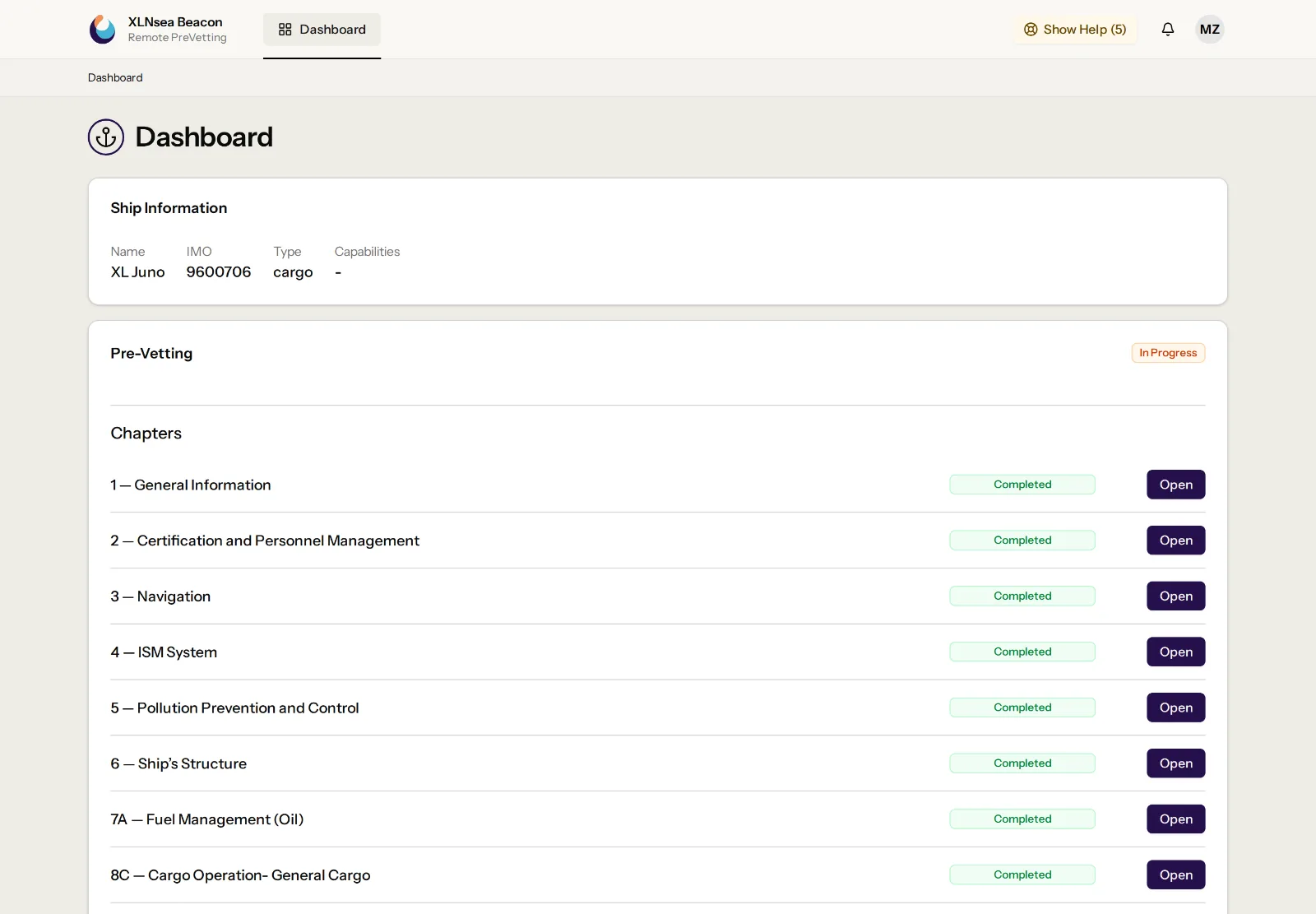Open chapter 7A Fuel Management (Oil)
1316x914 pixels.
point(1176,819)
